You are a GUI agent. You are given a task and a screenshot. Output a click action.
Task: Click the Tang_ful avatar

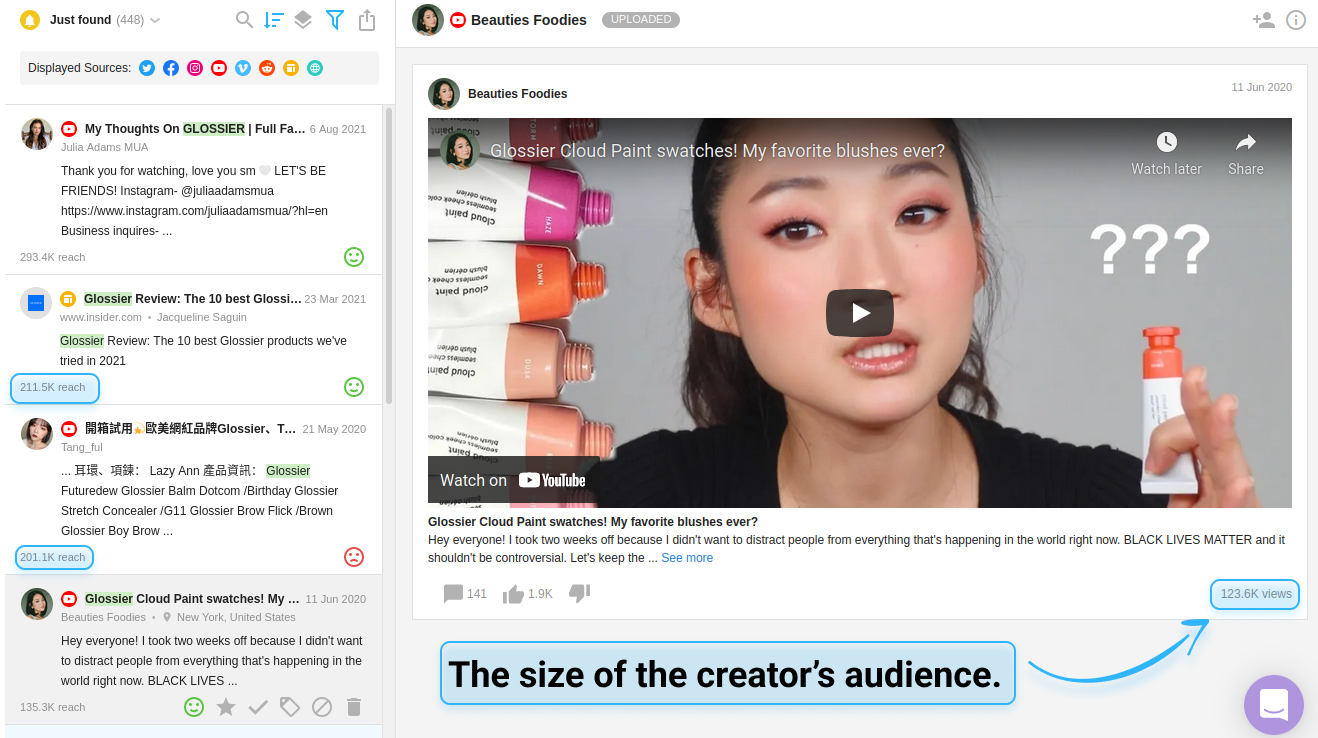pos(37,434)
